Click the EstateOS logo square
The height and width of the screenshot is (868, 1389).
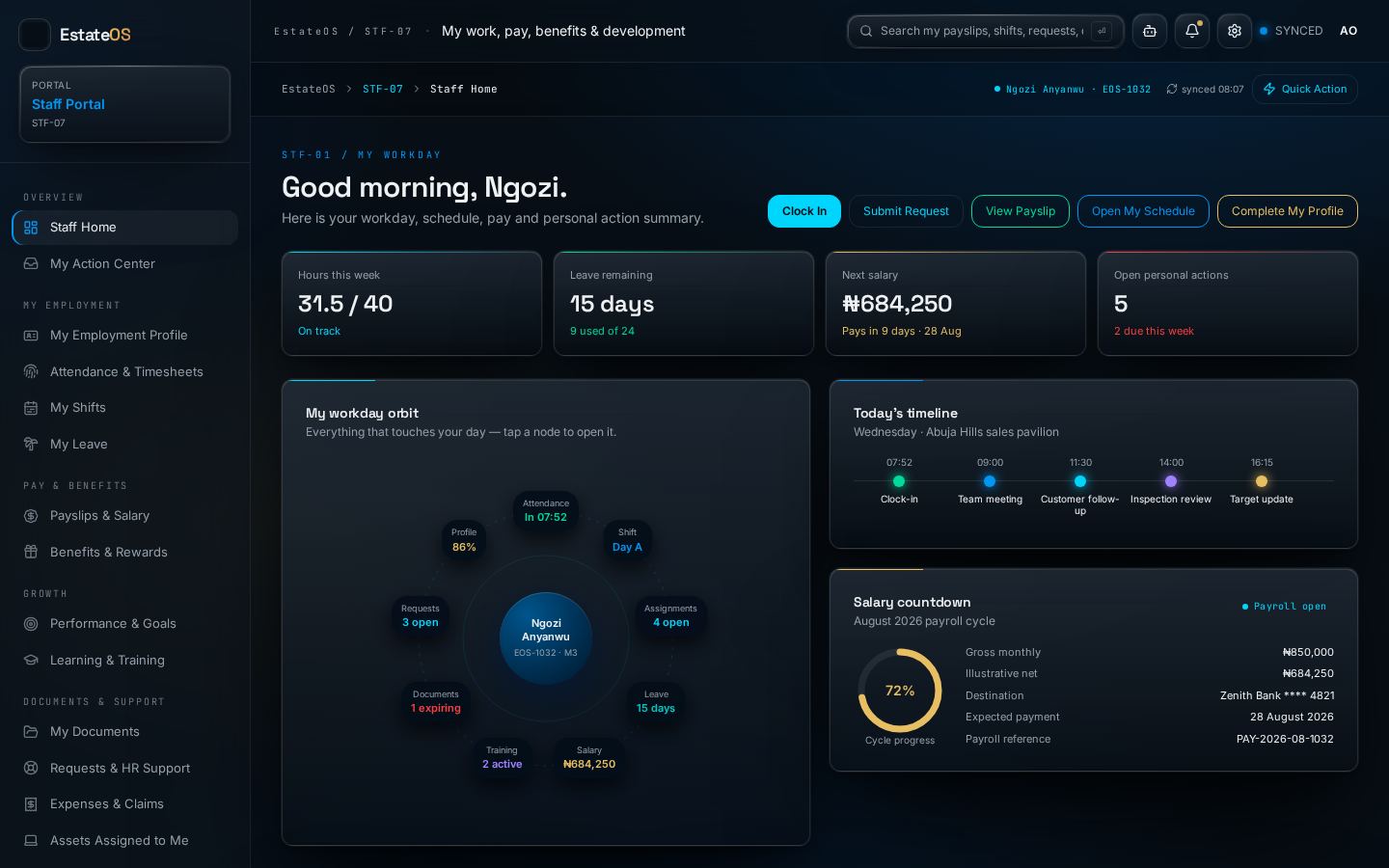click(35, 35)
